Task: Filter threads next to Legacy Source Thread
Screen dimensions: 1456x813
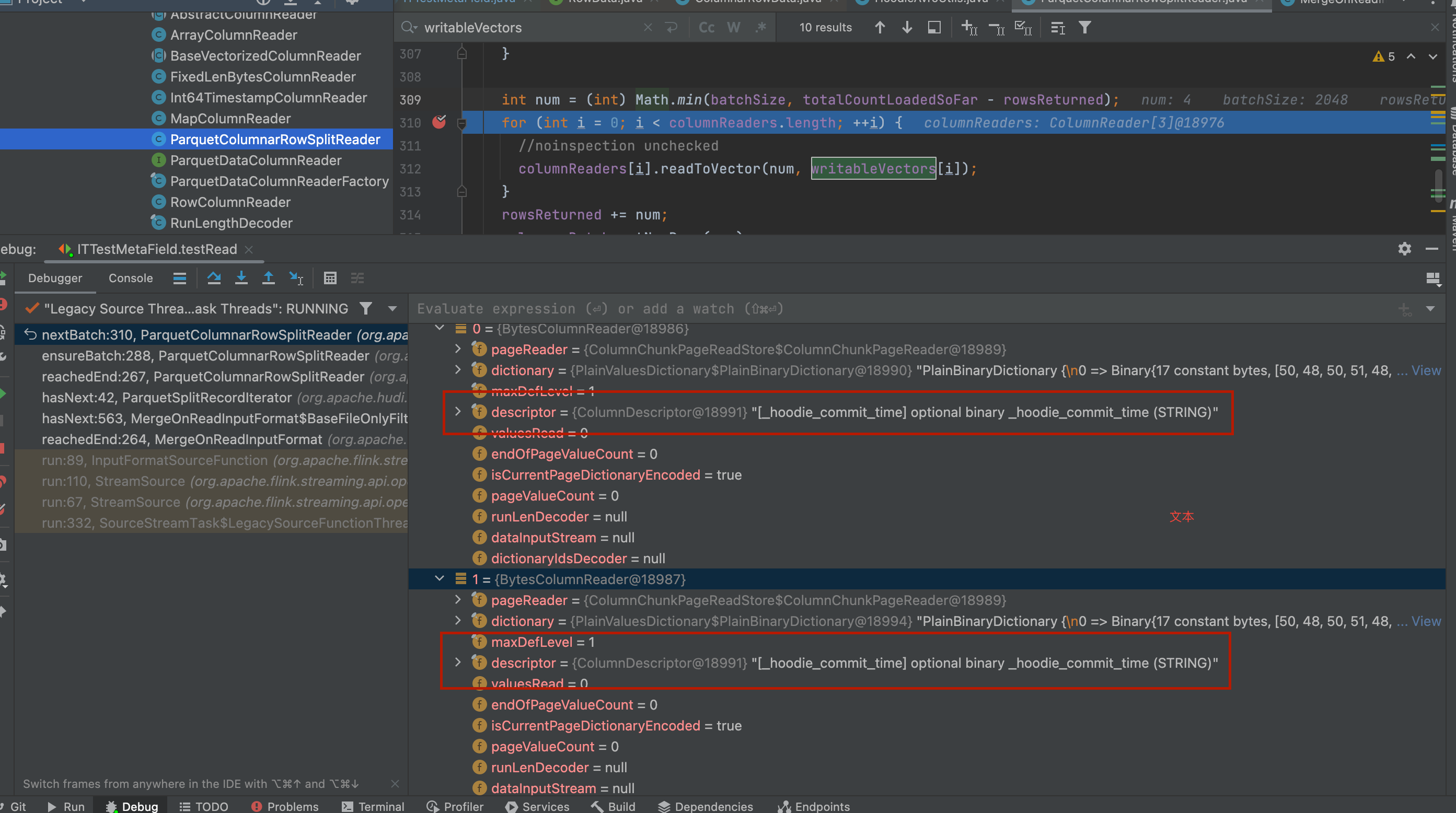Action: pos(366,308)
